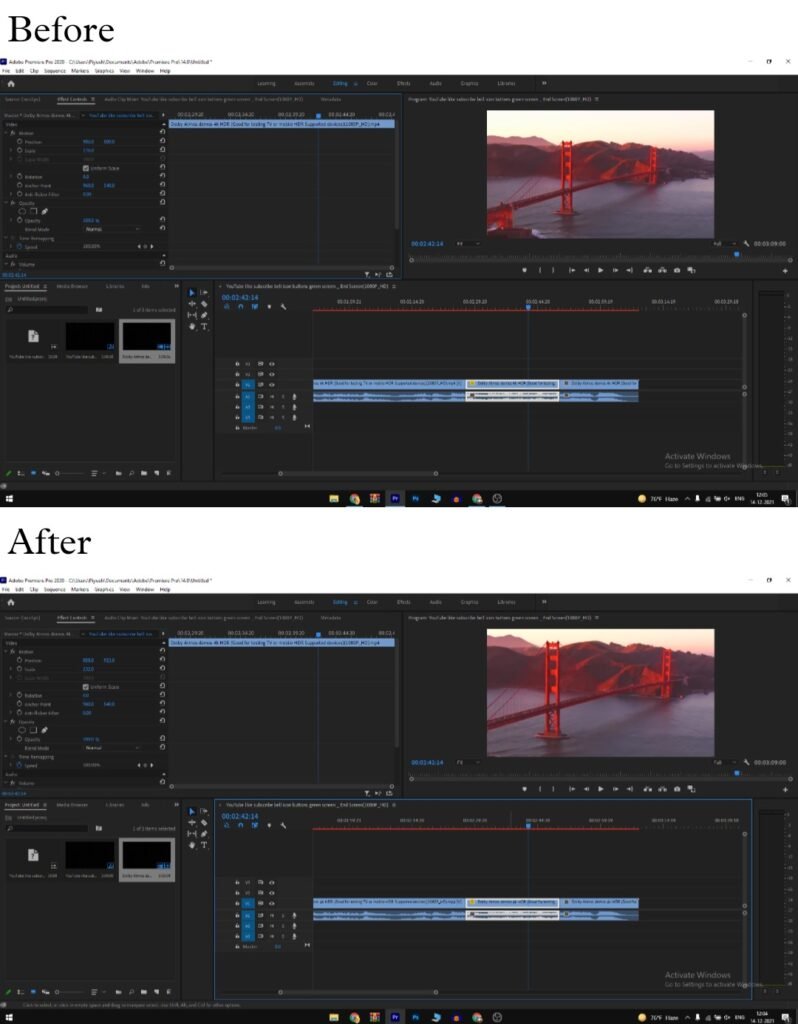The height and width of the screenshot is (1024, 798).
Task: Click the Home icon in the Before screenshot
Action: point(10,84)
